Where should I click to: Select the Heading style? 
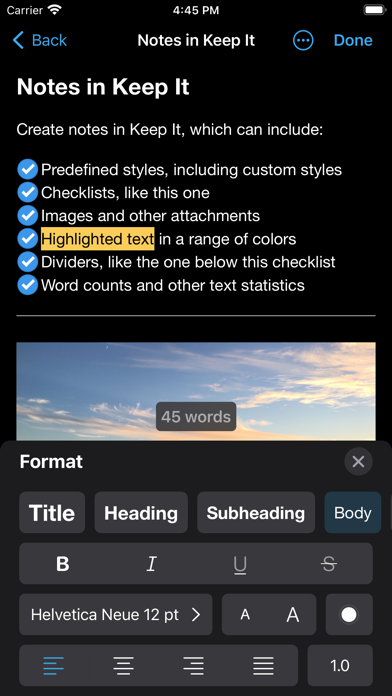[x=141, y=513]
